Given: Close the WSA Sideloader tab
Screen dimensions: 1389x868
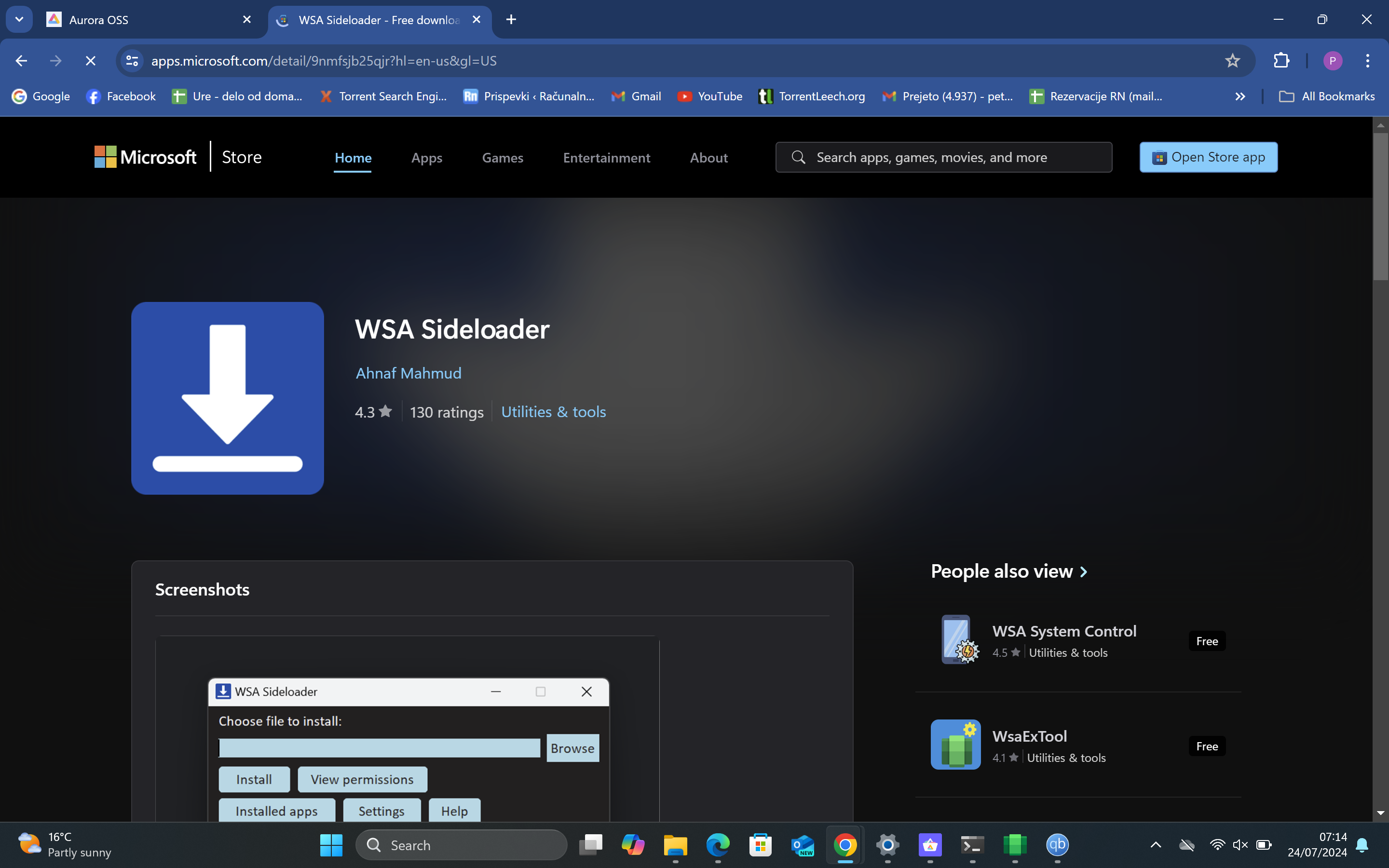Looking at the screenshot, I should (x=477, y=19).
